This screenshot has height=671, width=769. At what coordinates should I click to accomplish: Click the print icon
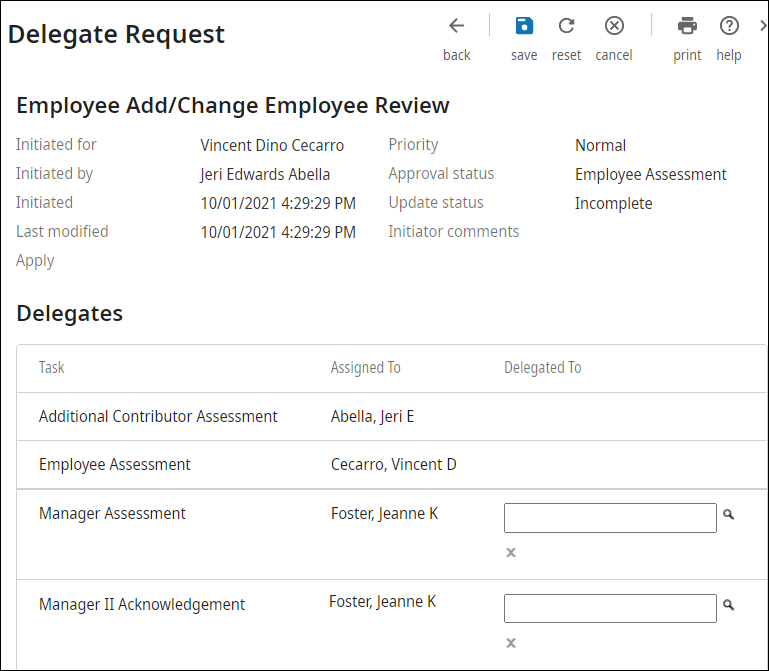pyautogui.click(x=687, y=26)
